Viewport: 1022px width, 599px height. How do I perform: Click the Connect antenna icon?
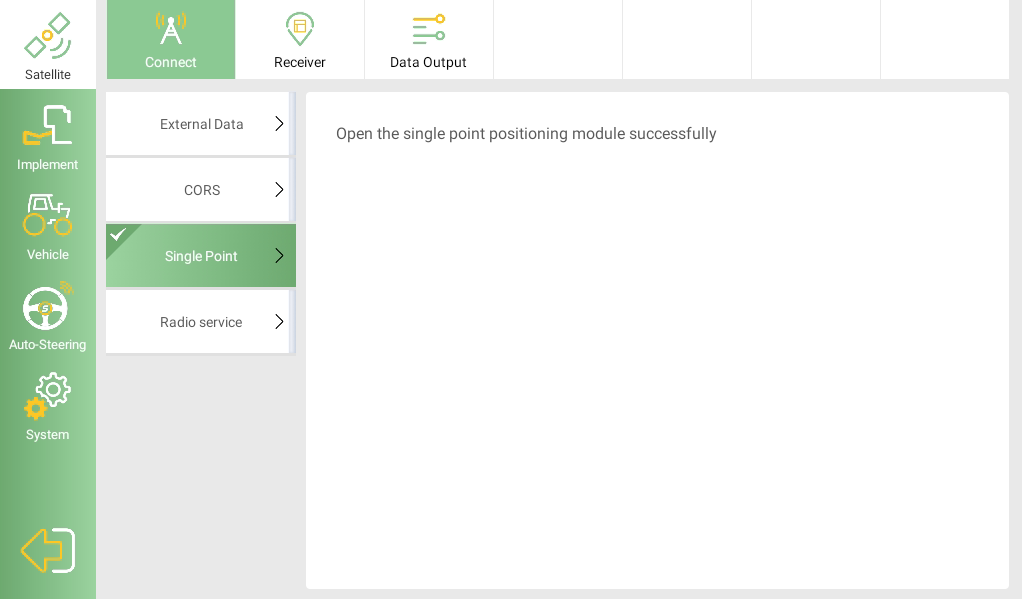171,28
